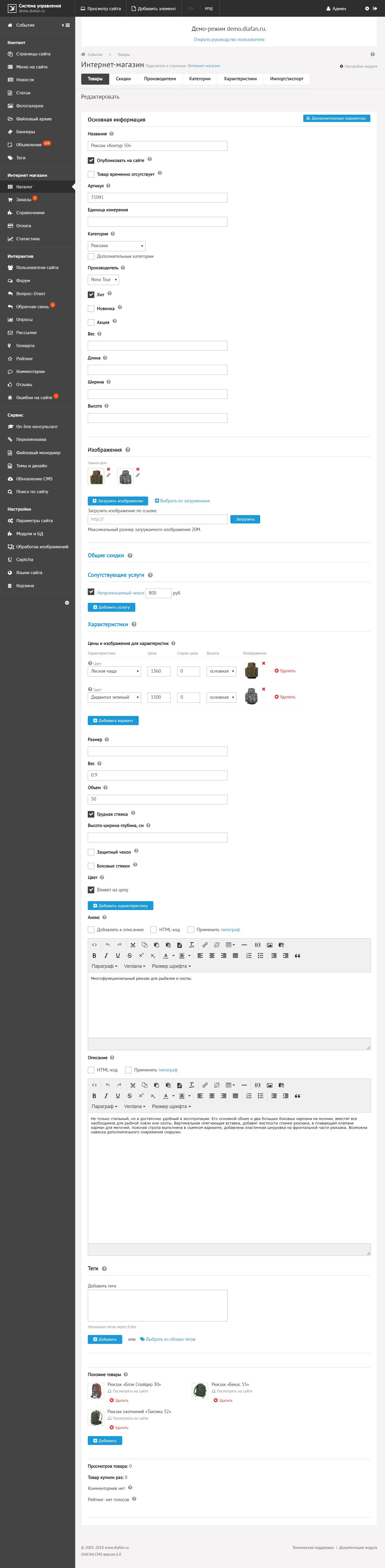Uncheck Непромокаемый чехол service checkbox
Screen dimensions: 385x1568
[x=91, y=592]
